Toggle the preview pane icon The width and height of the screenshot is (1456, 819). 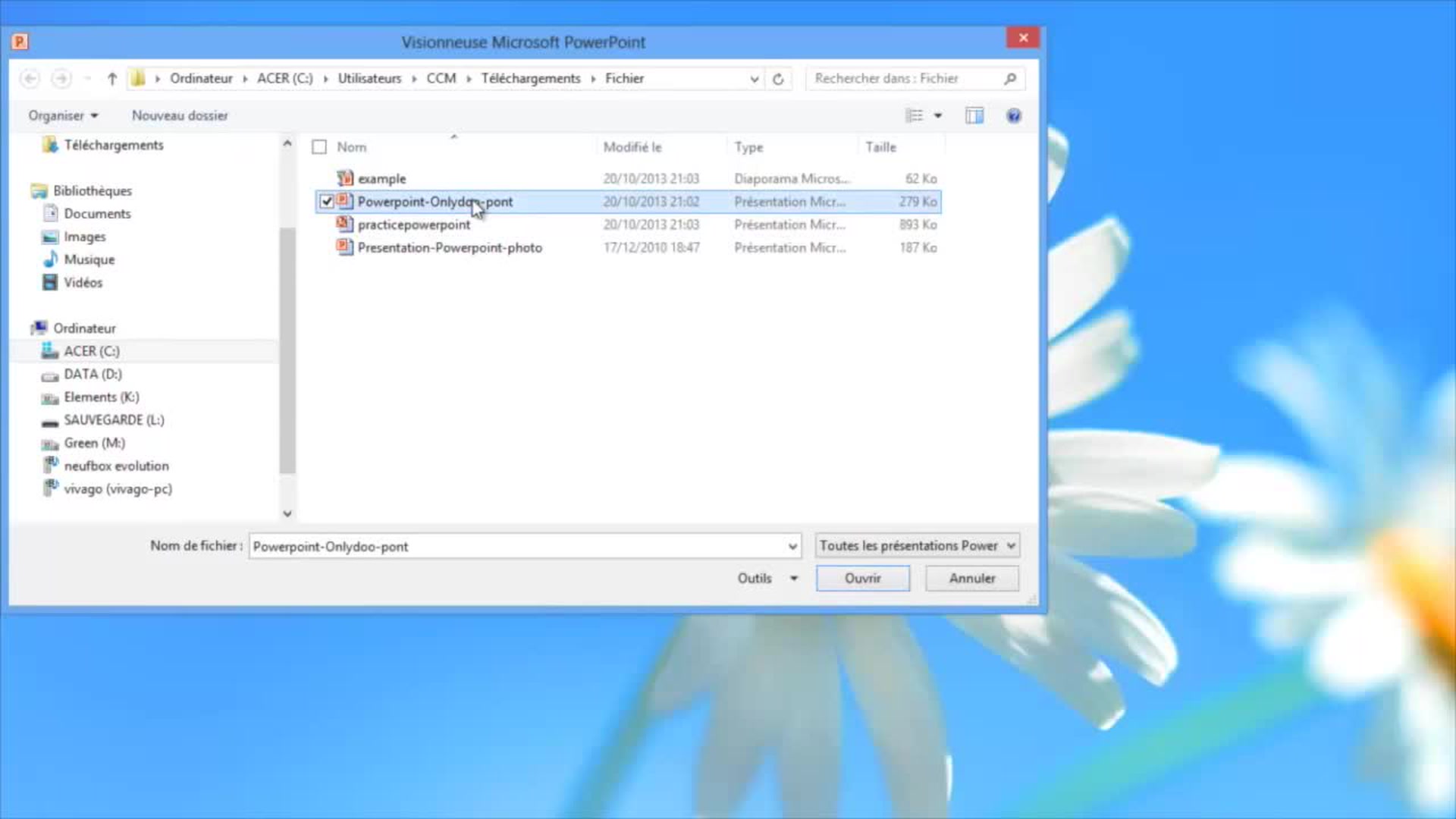click(x=974, y=115)
